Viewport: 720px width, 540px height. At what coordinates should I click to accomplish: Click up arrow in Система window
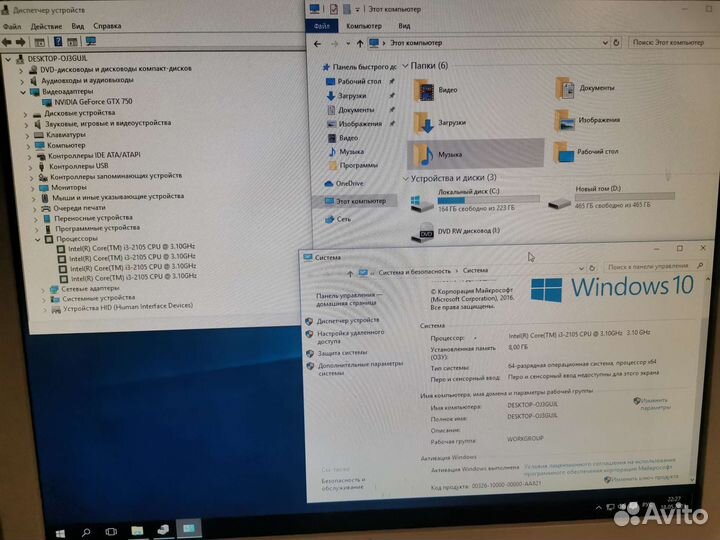click(x=350, y=274)
